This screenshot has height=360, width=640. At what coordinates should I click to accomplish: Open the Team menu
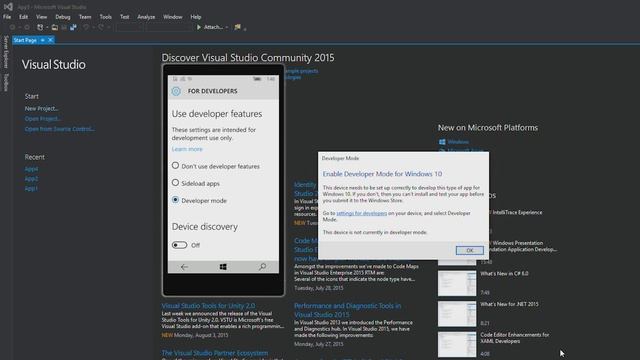click(x=85, y=17)
